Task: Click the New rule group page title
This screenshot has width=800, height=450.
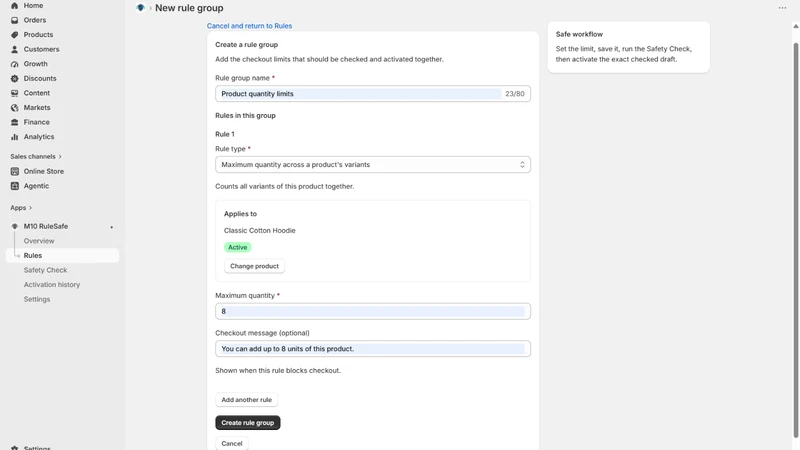Action: 189,8
